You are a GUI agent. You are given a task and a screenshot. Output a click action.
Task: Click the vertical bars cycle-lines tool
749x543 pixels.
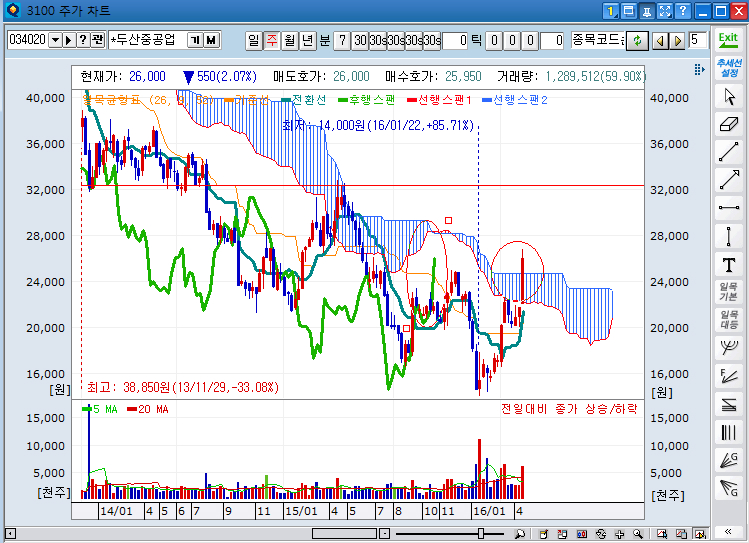tap(728, 433)
